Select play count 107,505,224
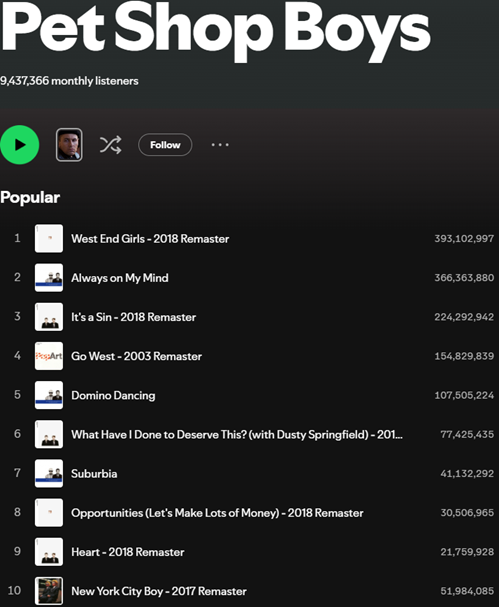Image resolution: width=499 pixels, height=607 pixels. coord(464,395)
